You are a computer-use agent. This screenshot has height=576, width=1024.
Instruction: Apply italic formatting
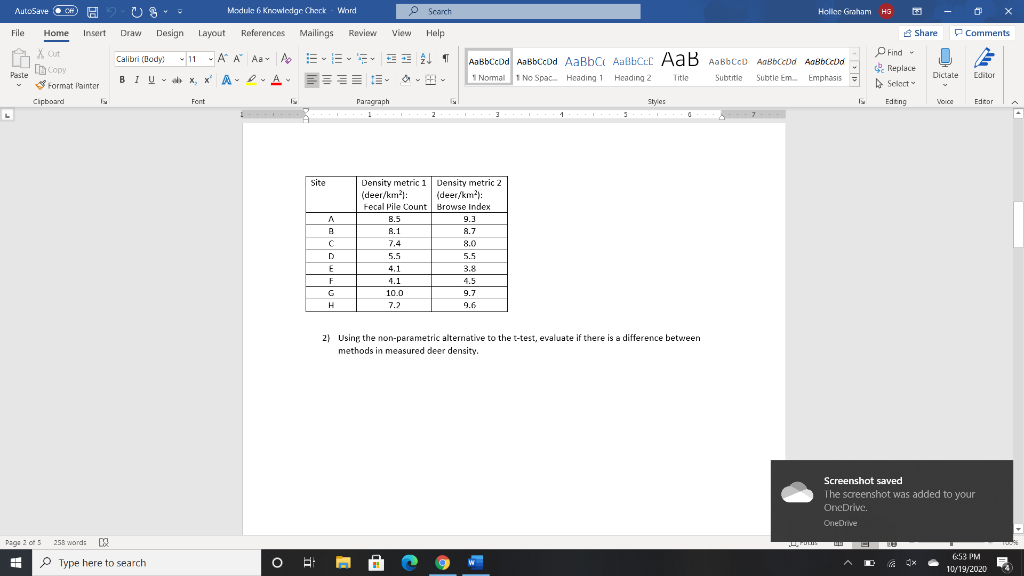pyautogui.click(x=137, y=79)
